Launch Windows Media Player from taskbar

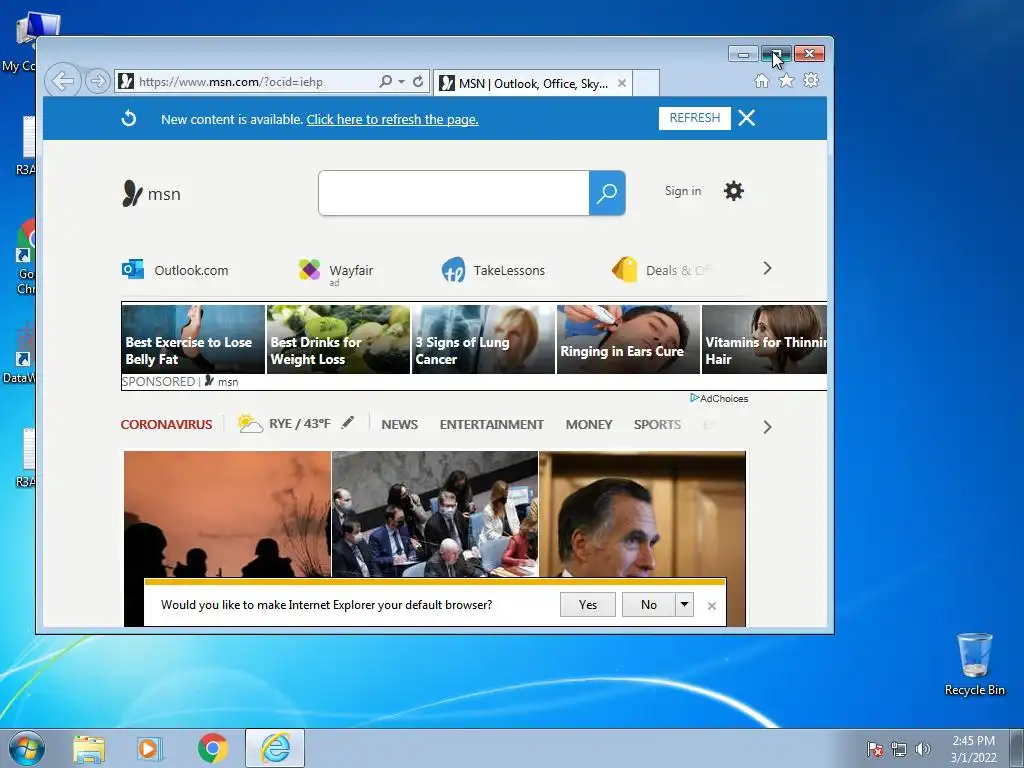point(149,749)
